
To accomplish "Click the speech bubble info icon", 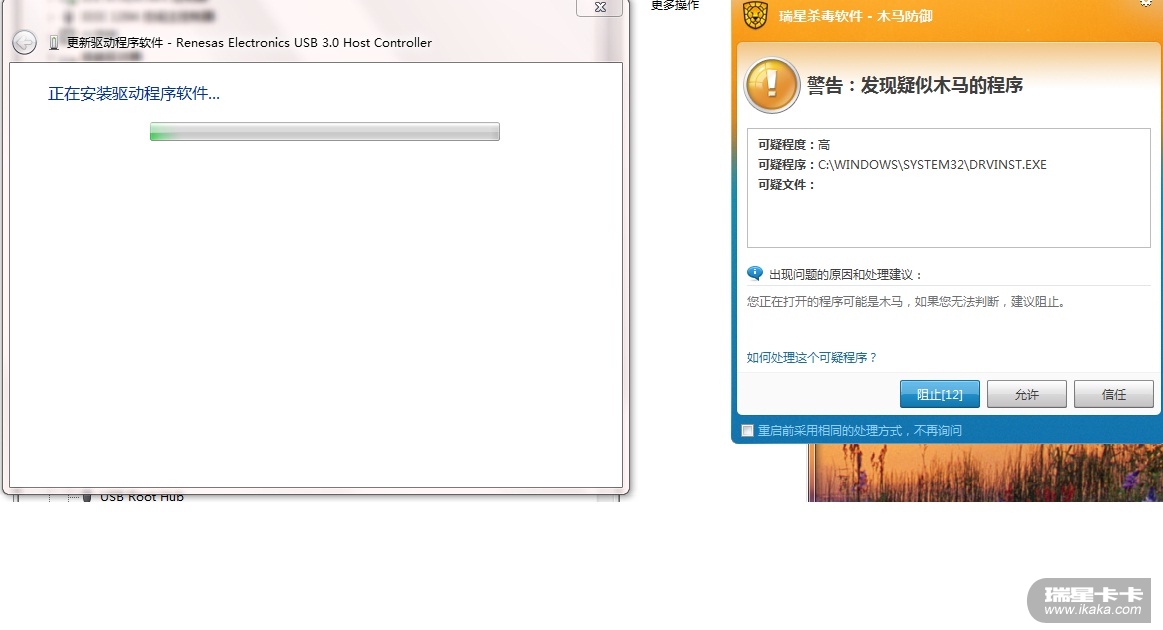I will (x=754, y=273).
